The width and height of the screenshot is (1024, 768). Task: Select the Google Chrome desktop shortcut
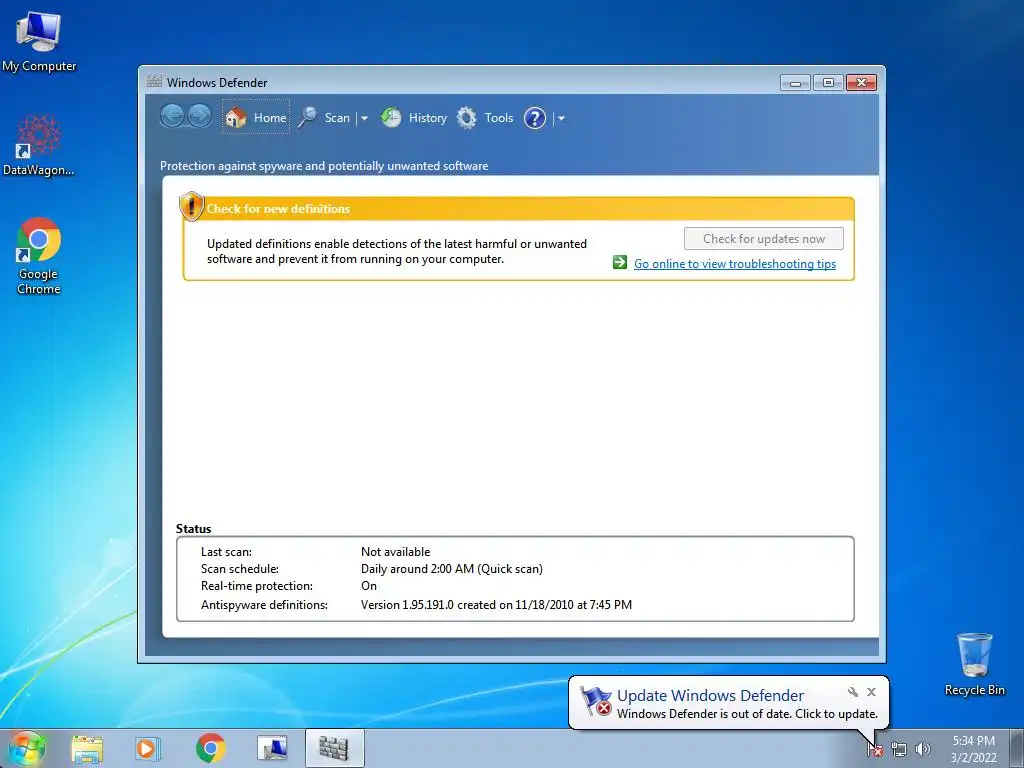(x=39, y=256)
